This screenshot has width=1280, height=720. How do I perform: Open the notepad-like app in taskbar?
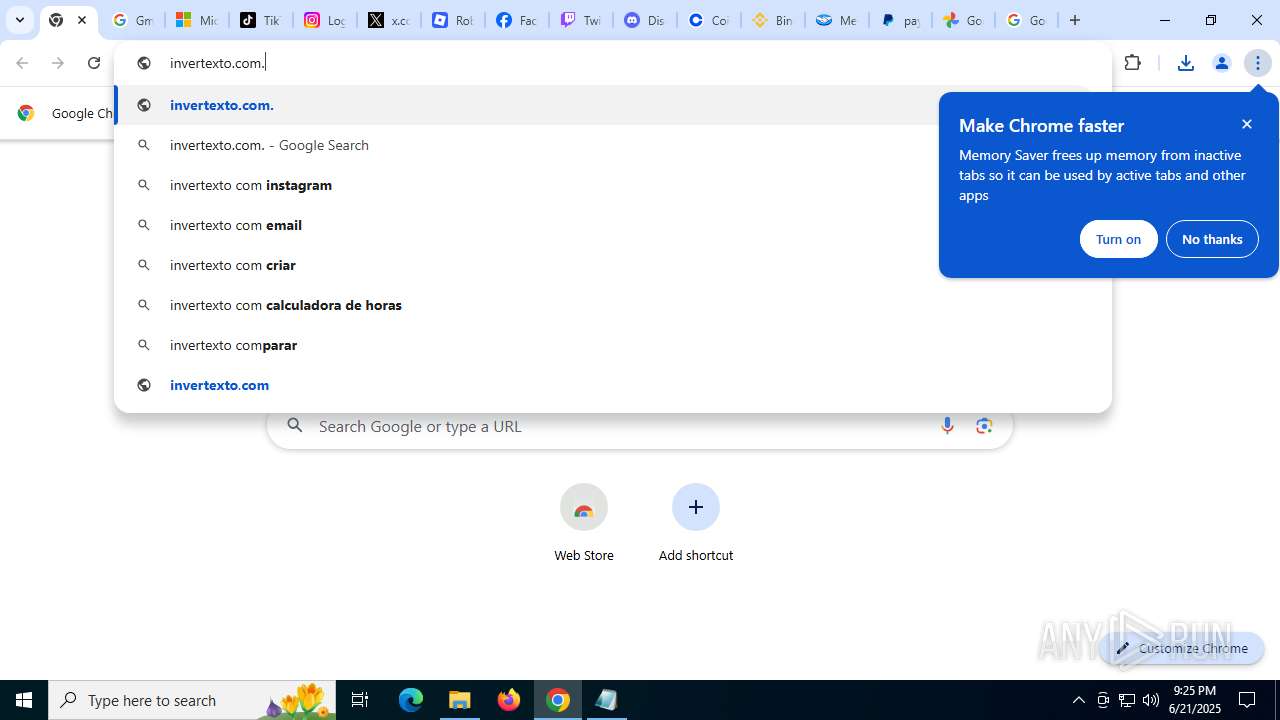[x=606, y=700]
